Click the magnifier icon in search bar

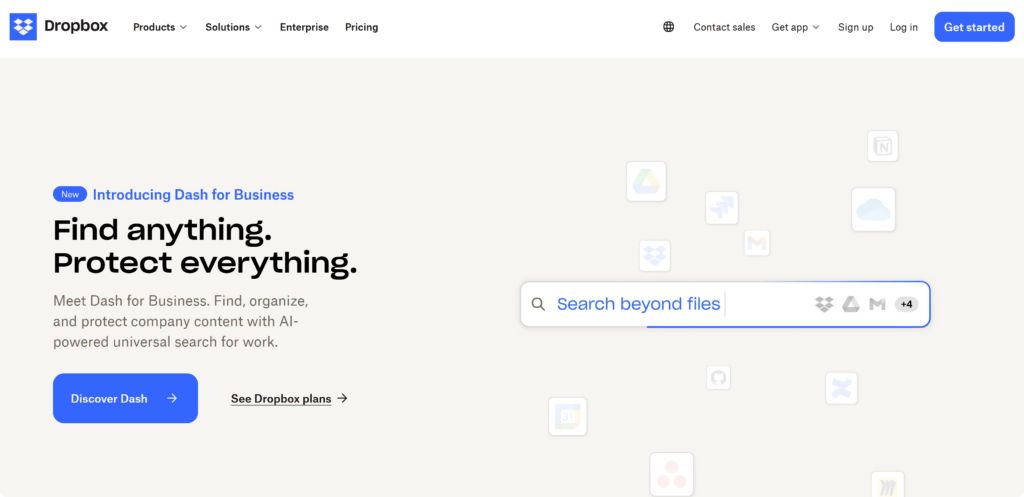click(538, 304)
